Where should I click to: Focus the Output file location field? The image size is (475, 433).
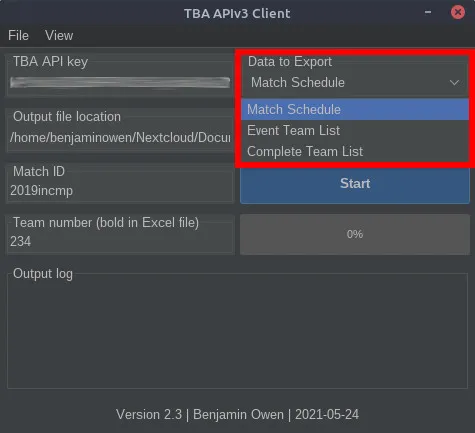pyautogui.click(x=120, y=137)
